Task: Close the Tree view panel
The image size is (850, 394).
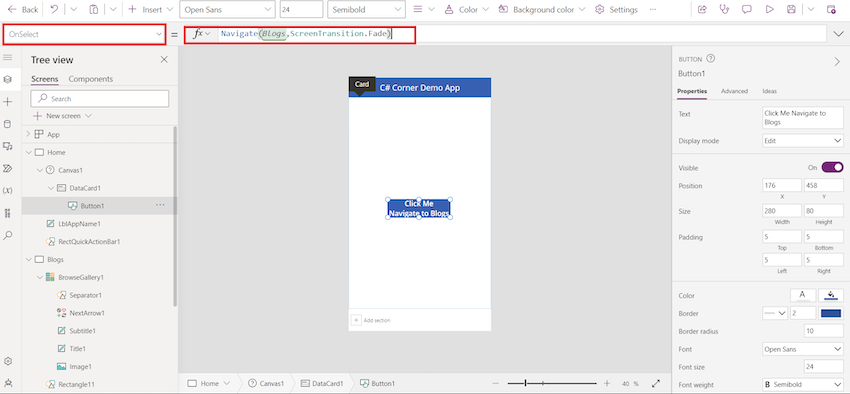Action: [x=164, y=60]
